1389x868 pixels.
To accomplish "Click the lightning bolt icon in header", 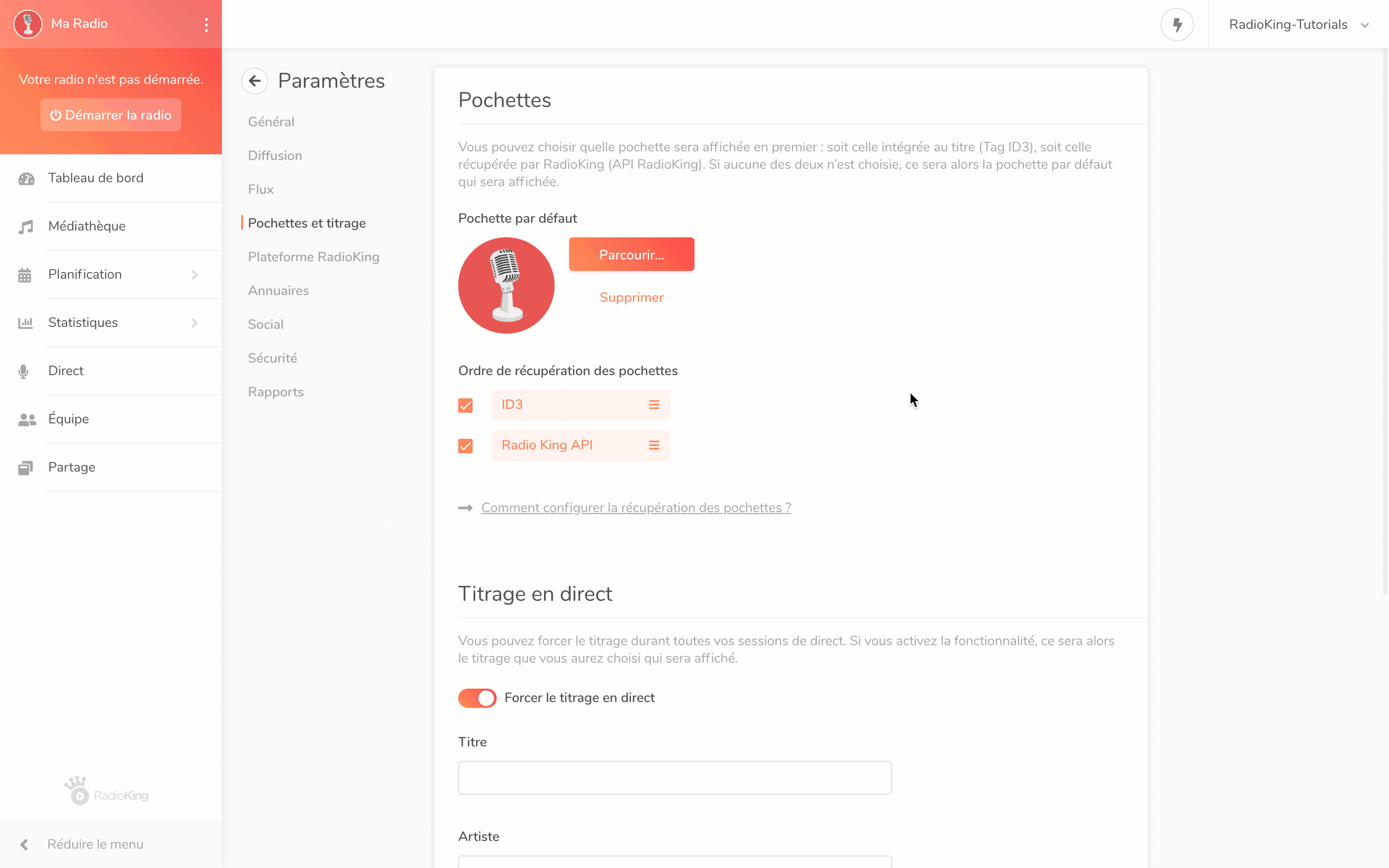I will click(x=1177, y=25).
